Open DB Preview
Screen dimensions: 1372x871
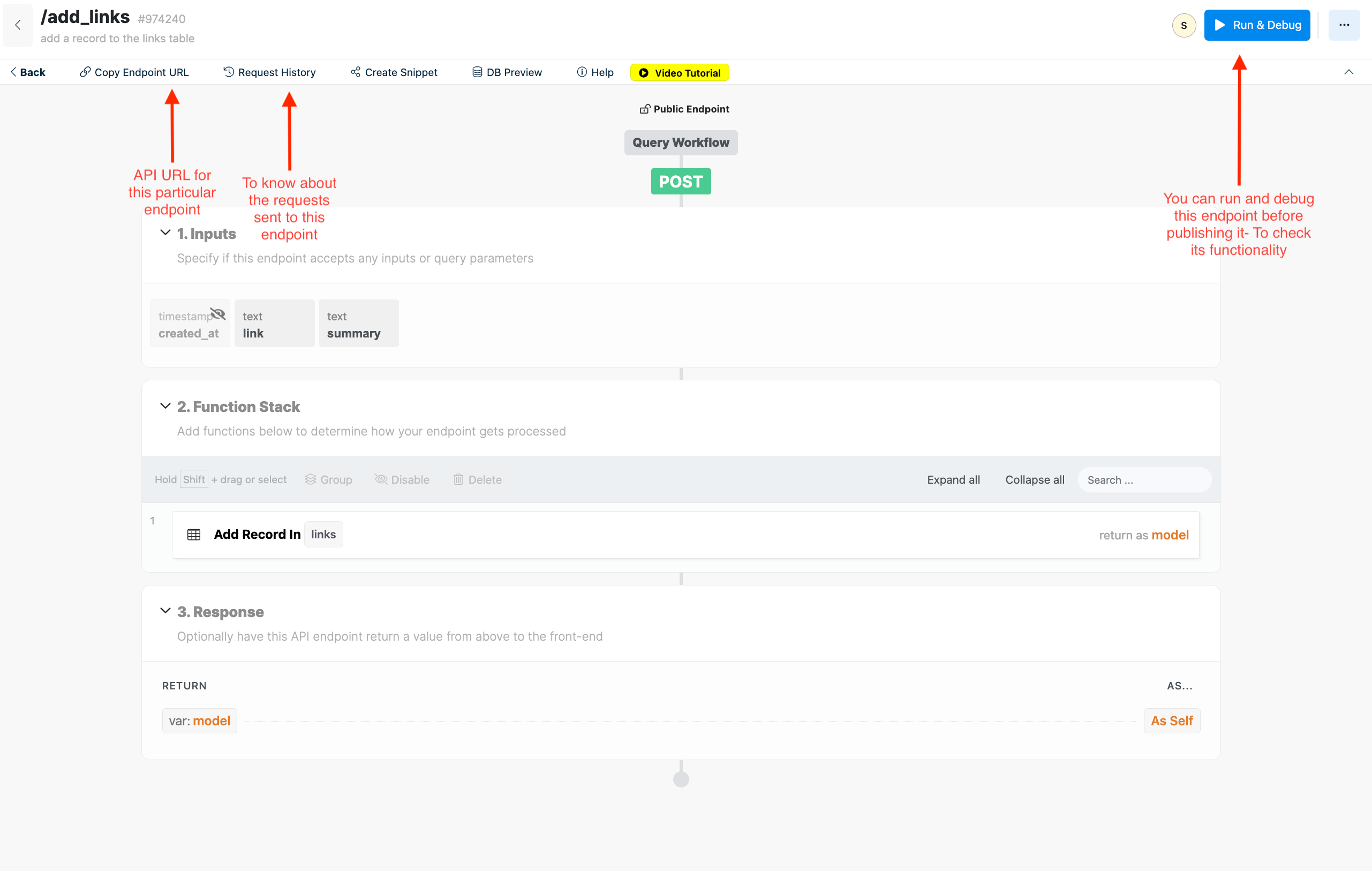(x=507, y=72)
